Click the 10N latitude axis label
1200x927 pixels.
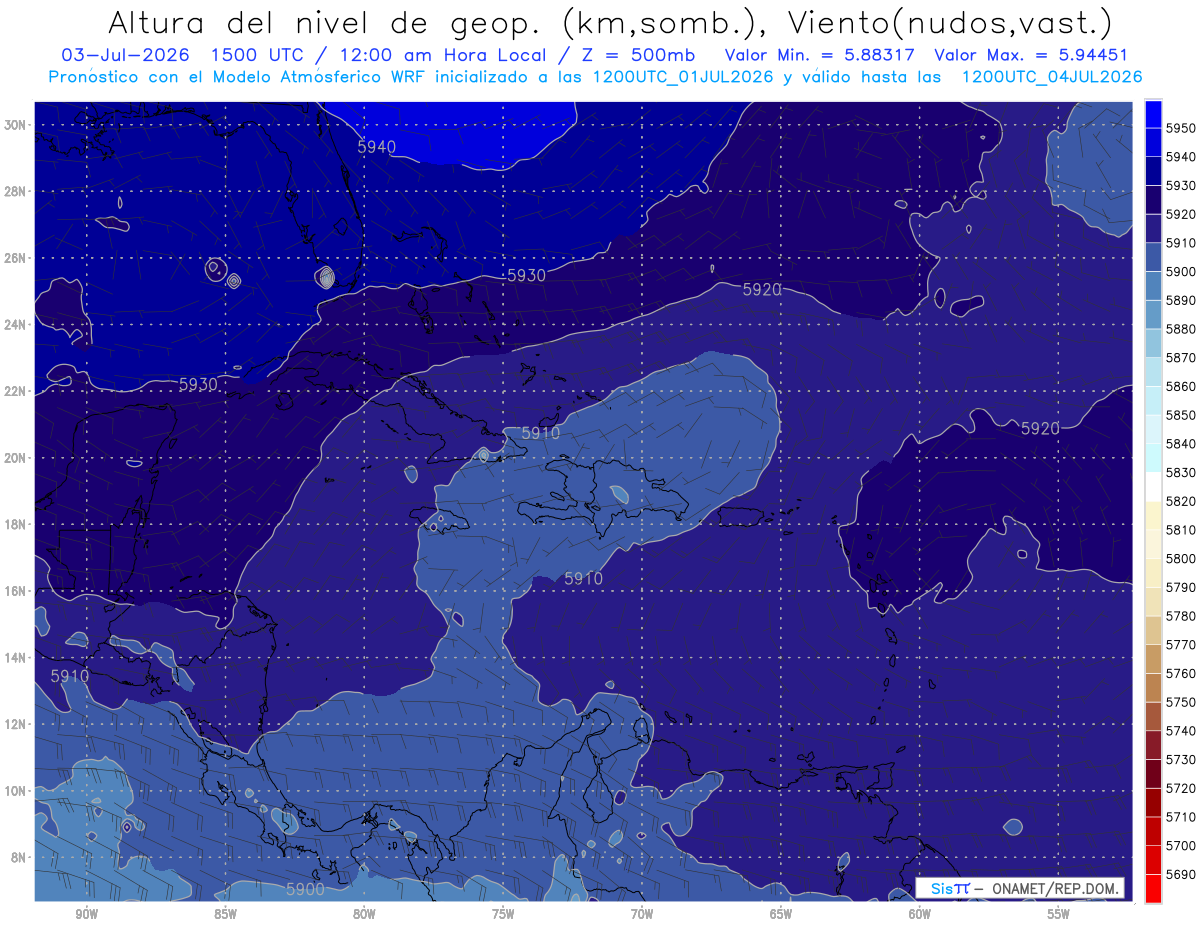16,791
